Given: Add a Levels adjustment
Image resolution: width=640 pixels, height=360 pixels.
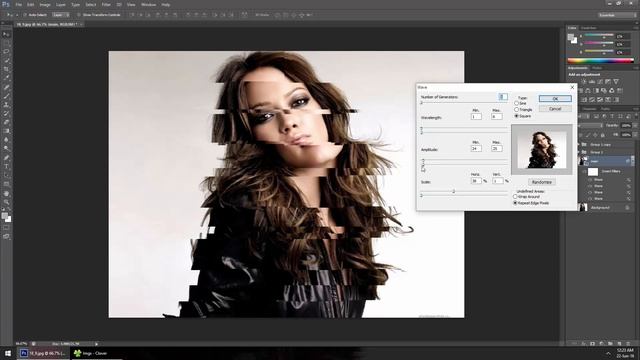Looking at the screenshot, I should coord(592,82).
